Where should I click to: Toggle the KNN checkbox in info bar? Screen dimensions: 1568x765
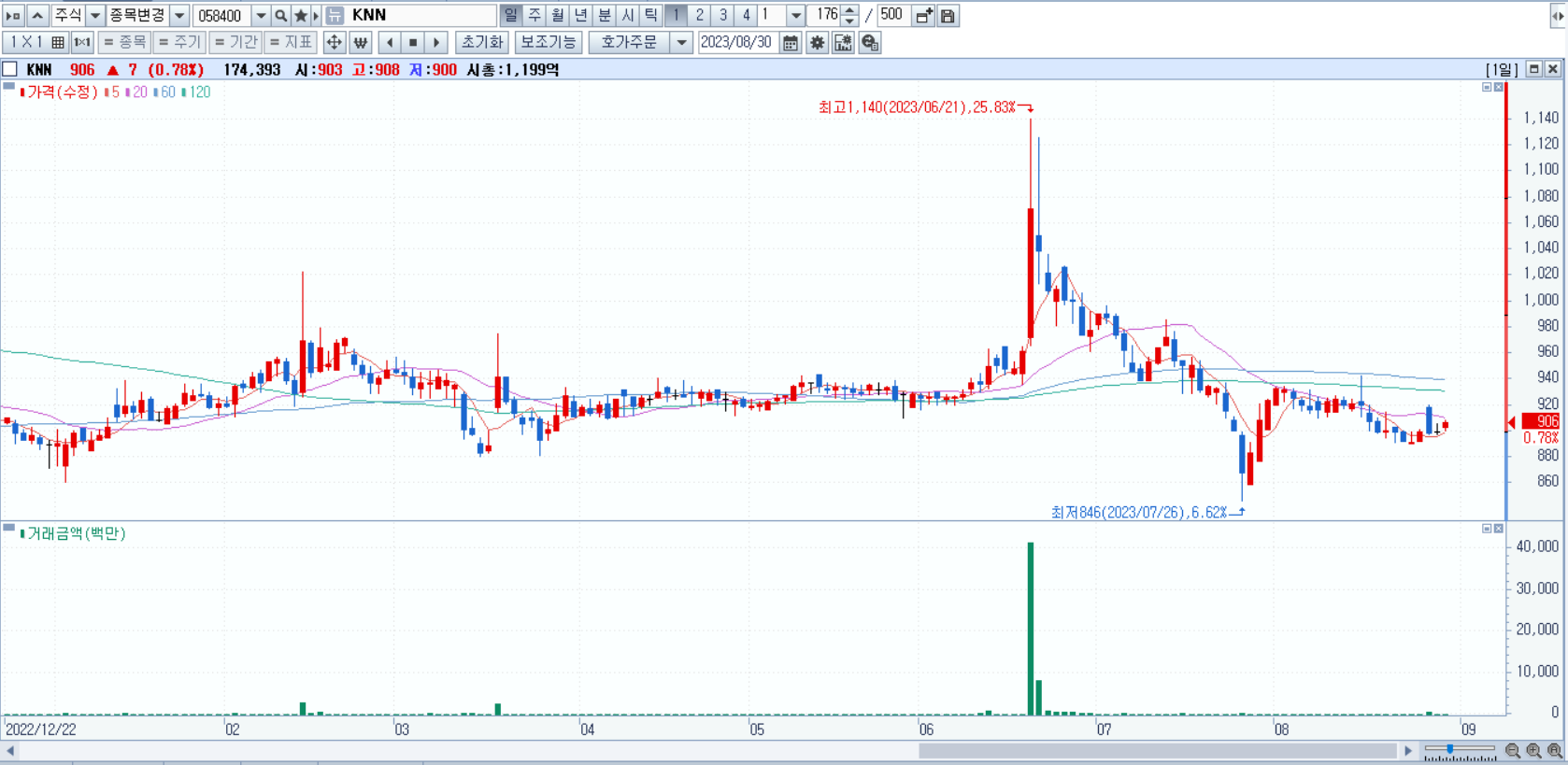coord(10,69)
